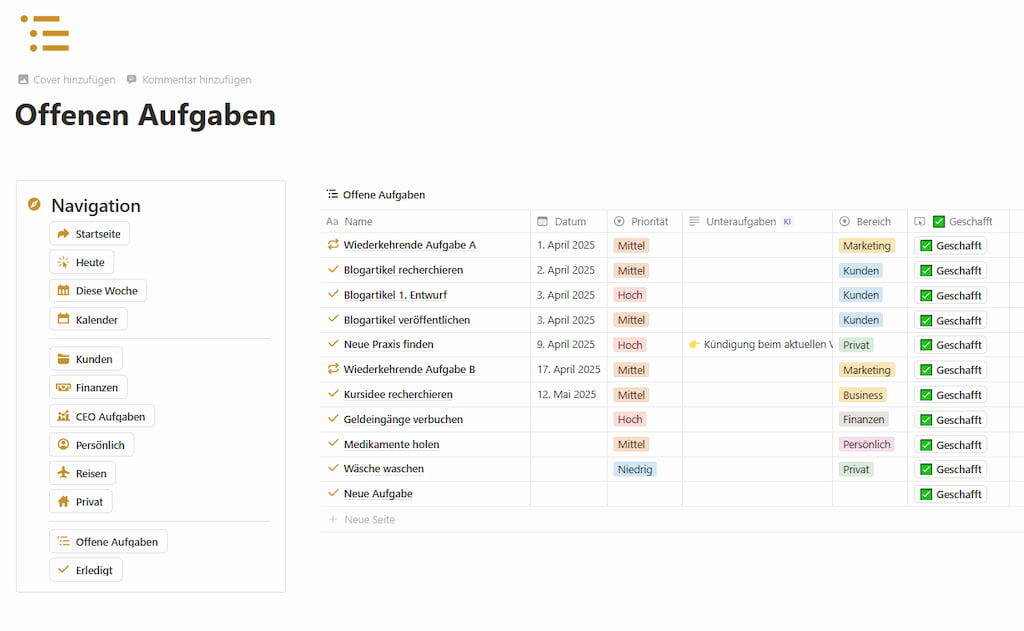1024x631 pixels.
Task: Click the Kommentar hinzufügen speech bubble icon
Action: tap(132, 79)
